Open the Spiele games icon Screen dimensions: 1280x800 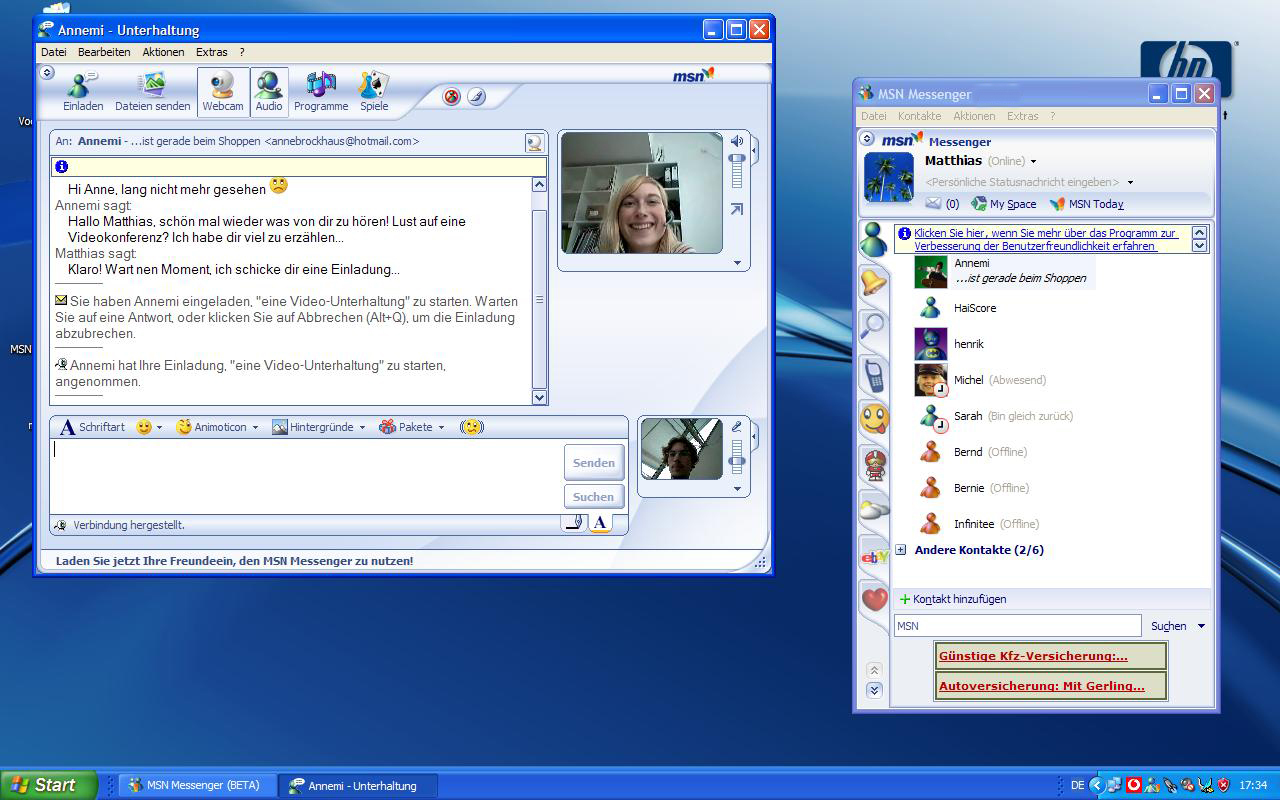[374, 92]
